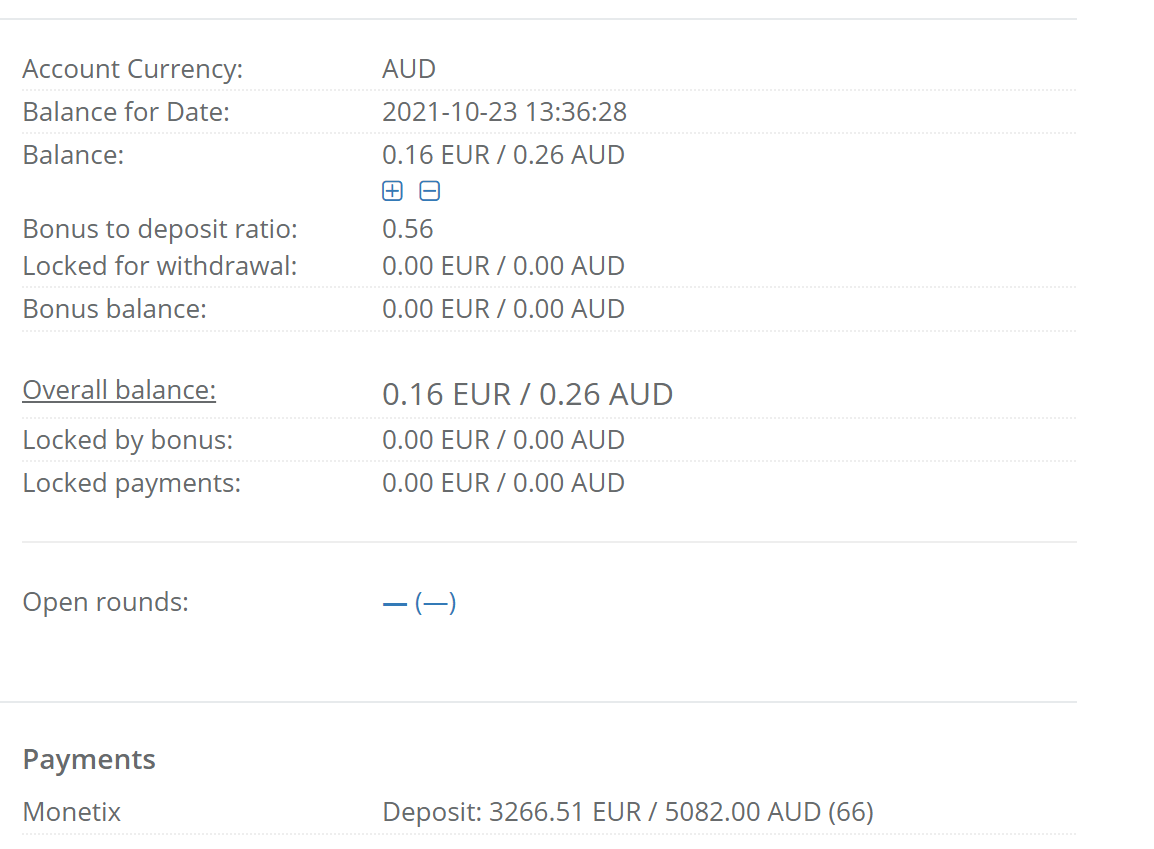Click the plus icon under Balance
The image size is (1154, 849).
[393, 191]
